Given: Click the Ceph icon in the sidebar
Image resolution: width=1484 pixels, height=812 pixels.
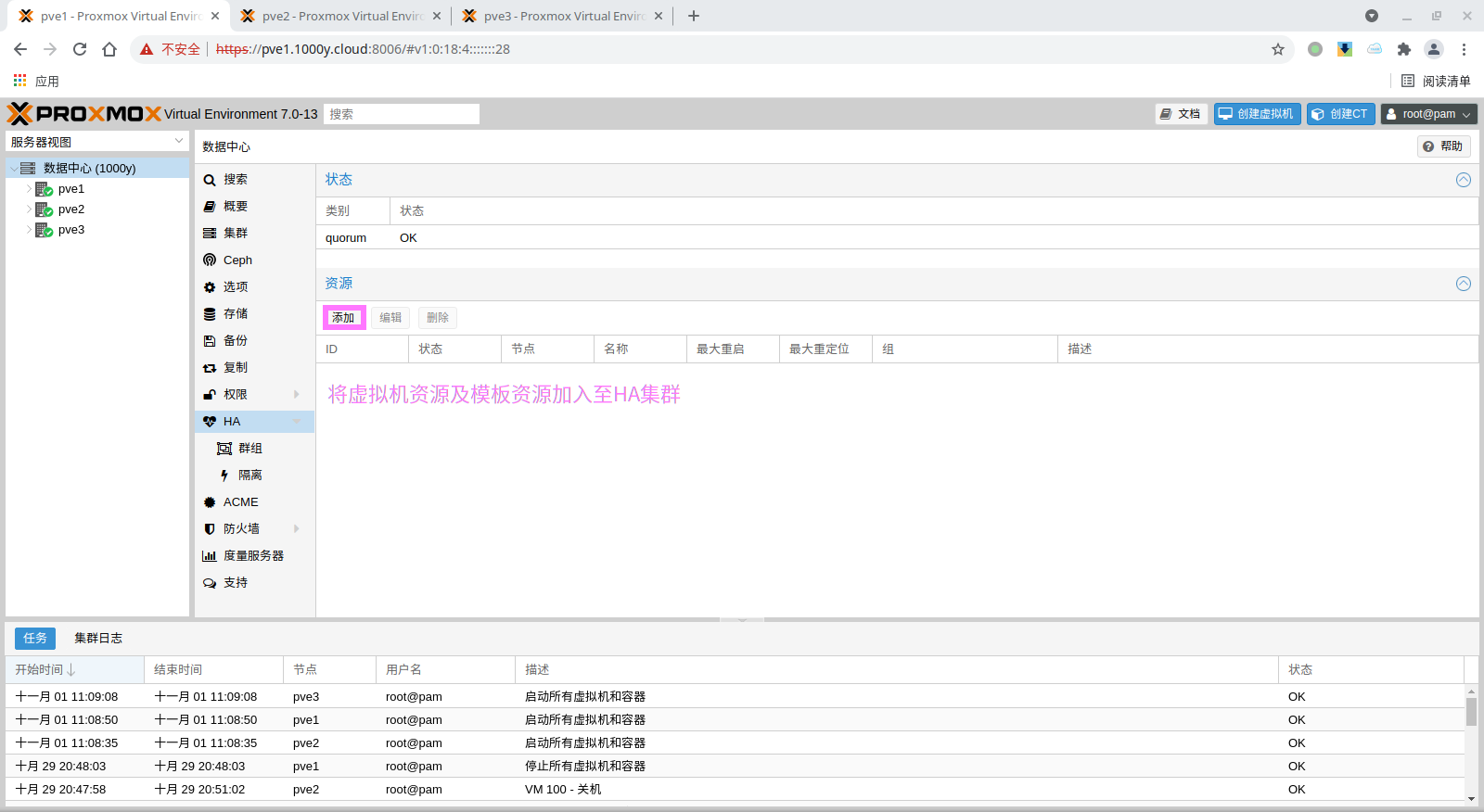Looking at the screenshot, I should [x=210, y=260].
